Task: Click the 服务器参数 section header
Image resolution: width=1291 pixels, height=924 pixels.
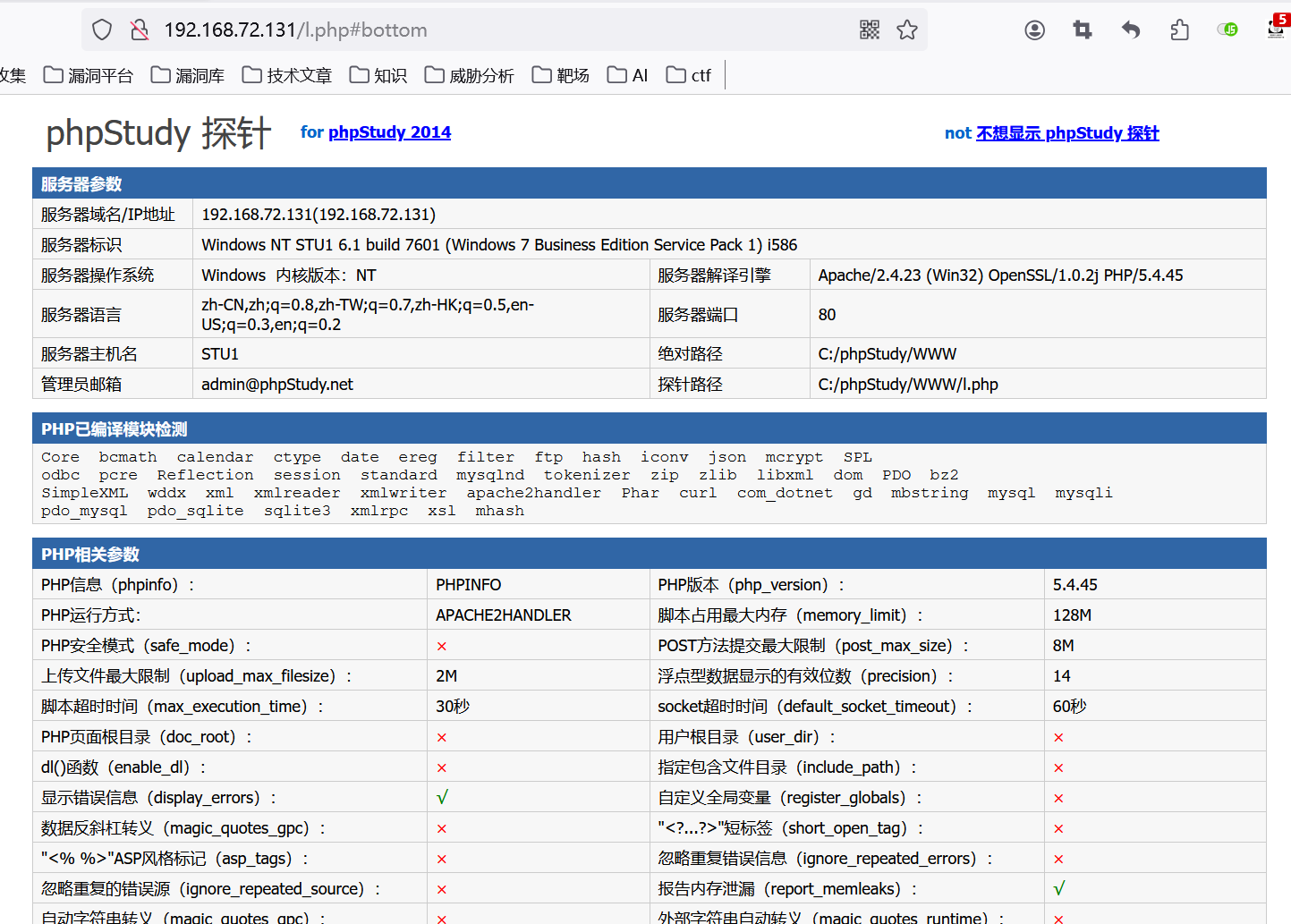Action: click(650, 183)
